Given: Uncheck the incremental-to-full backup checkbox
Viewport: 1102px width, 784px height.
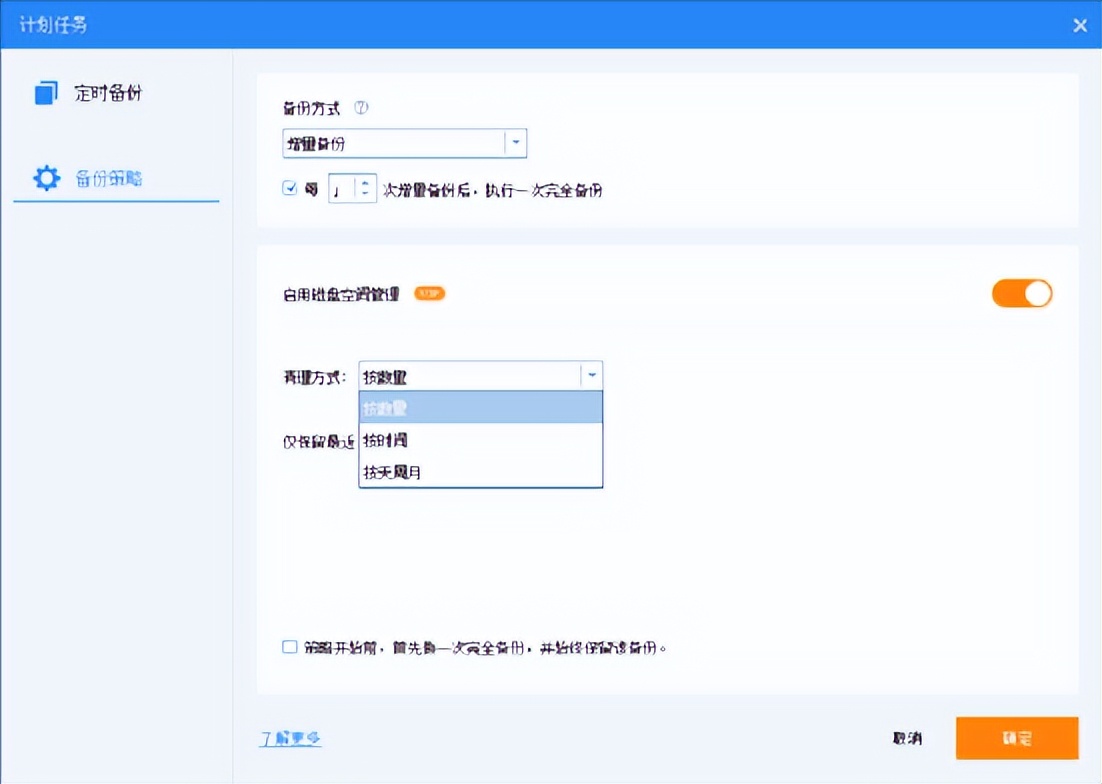Looking at the screenshot, I should click(x=288, y=188).
